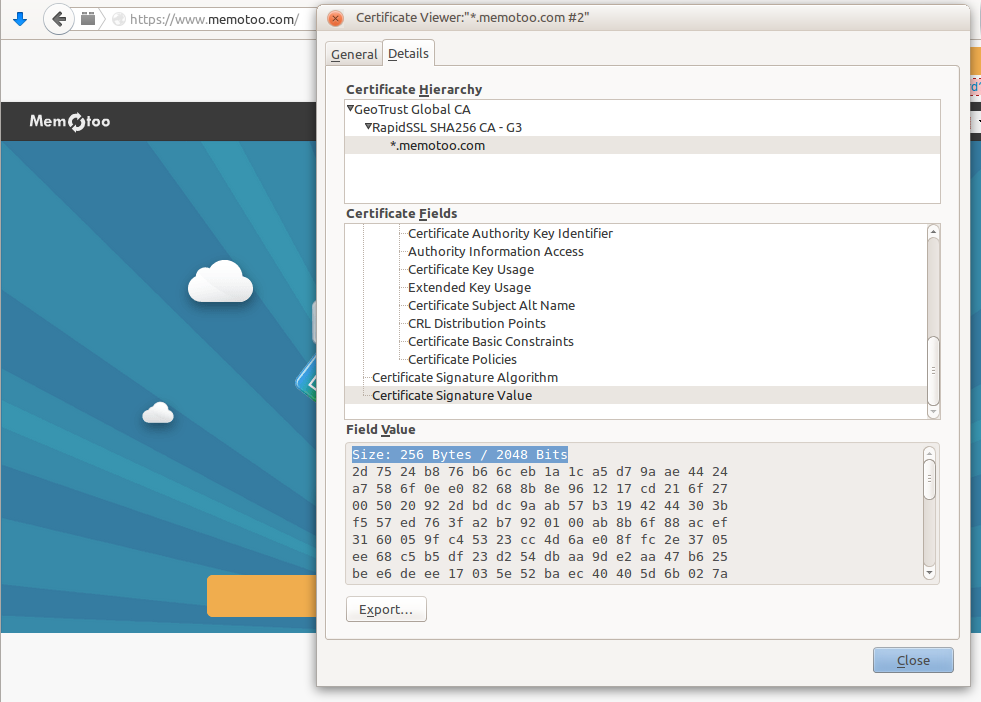The height and width of the screenshot is (702, 981).
Task: Click the Field Value scroll up arrow
Action: tap(929, 454)
